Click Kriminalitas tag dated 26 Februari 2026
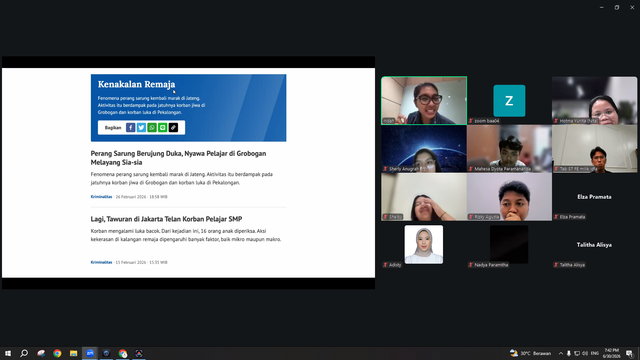The height and width of the screenshot is (360, 640). pos(101,197)
